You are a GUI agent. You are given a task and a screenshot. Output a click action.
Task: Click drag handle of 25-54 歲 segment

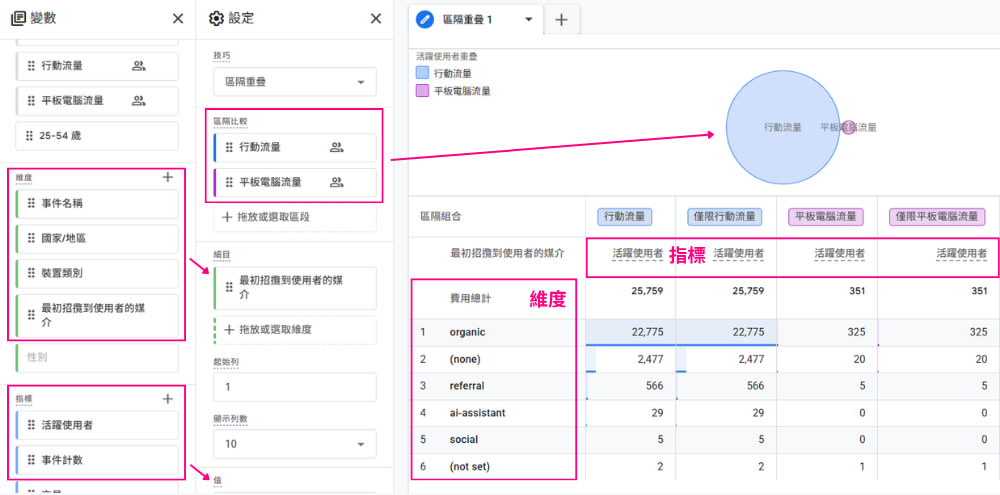click(28, 135)
